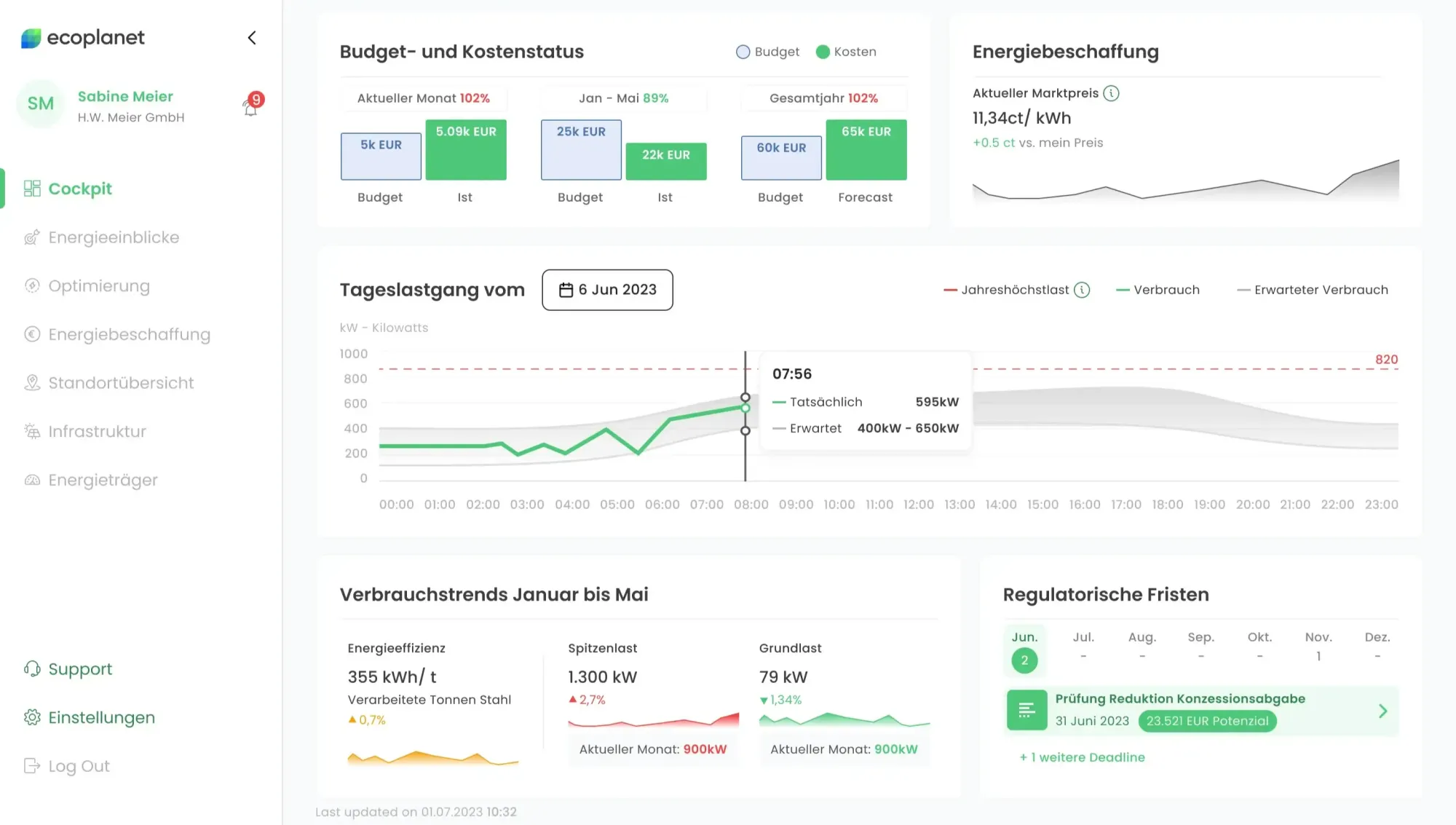
Task: Click the Einstellungen gear icon
Action: 32,717
